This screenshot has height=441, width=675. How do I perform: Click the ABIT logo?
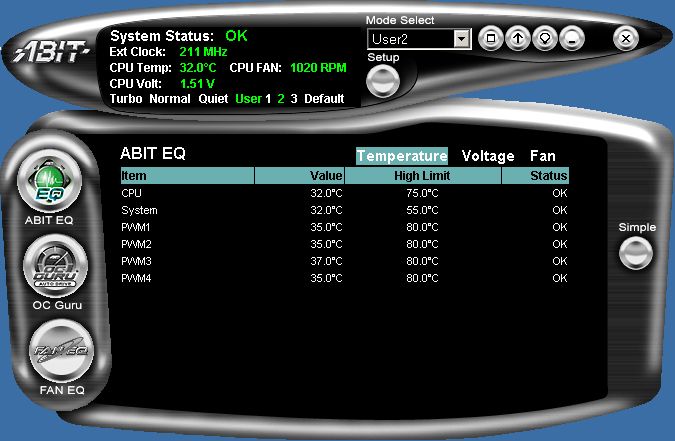click(51, 52)
